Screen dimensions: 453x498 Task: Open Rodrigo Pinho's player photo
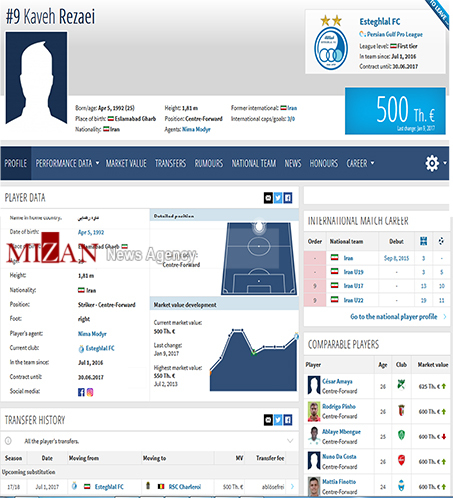(x=314, y=411)
